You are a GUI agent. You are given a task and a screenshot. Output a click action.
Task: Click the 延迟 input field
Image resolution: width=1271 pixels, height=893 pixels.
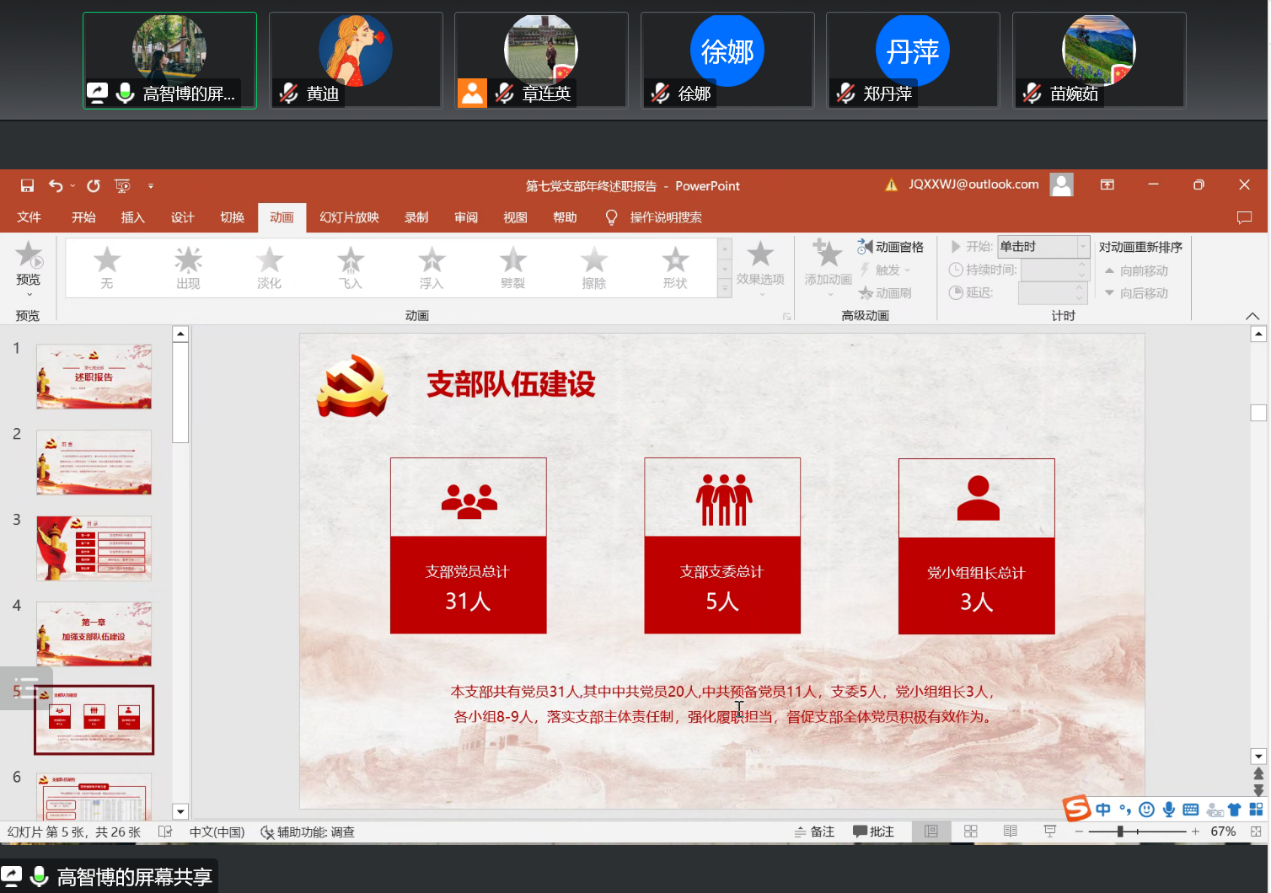pos(1052,293)
